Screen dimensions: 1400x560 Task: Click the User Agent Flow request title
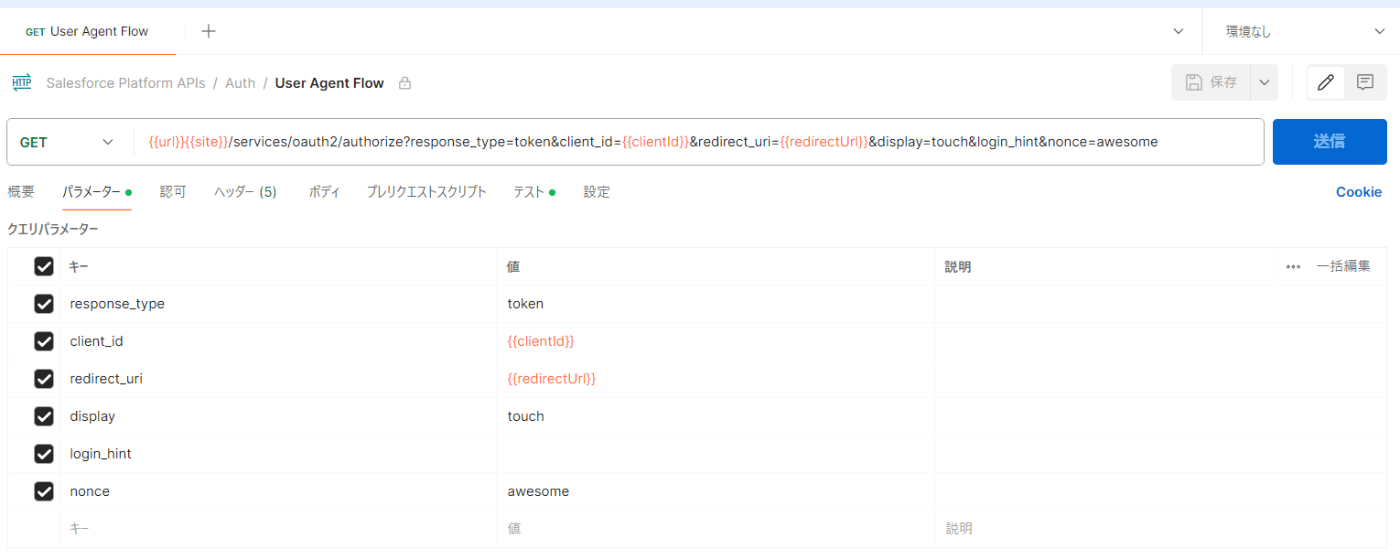[329, 84]
